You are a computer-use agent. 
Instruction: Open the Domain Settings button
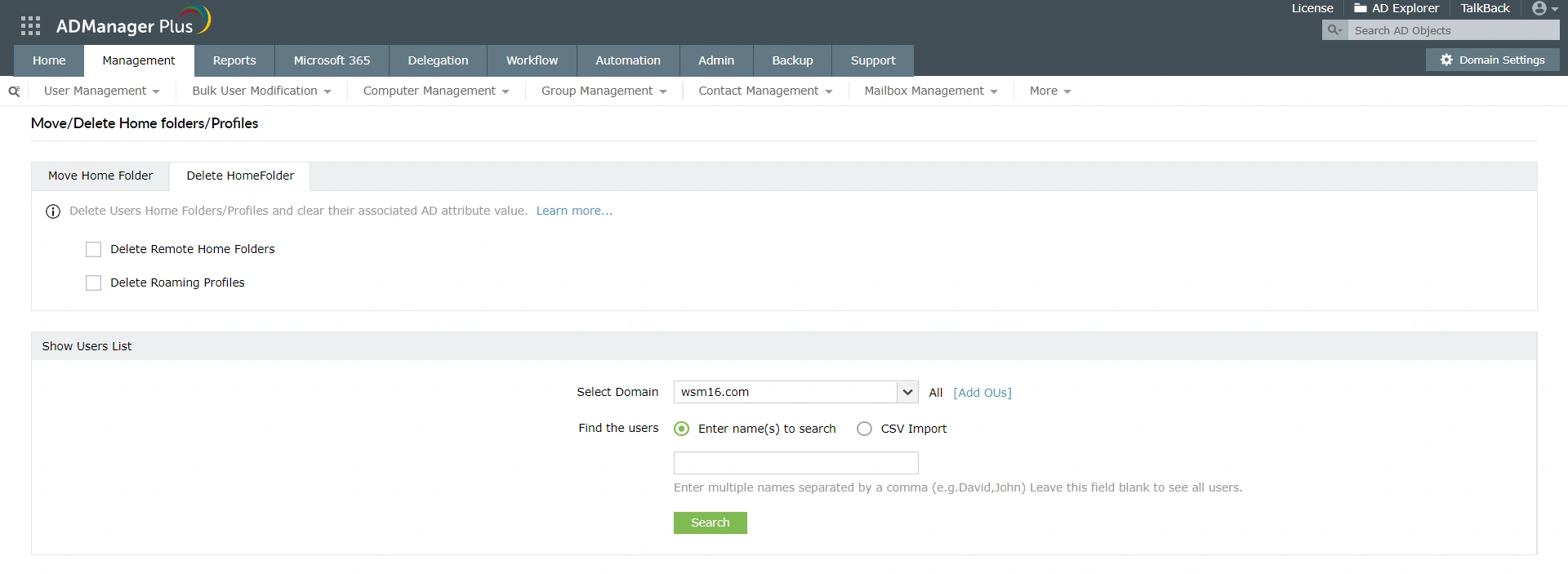(x=1492, y=60)
